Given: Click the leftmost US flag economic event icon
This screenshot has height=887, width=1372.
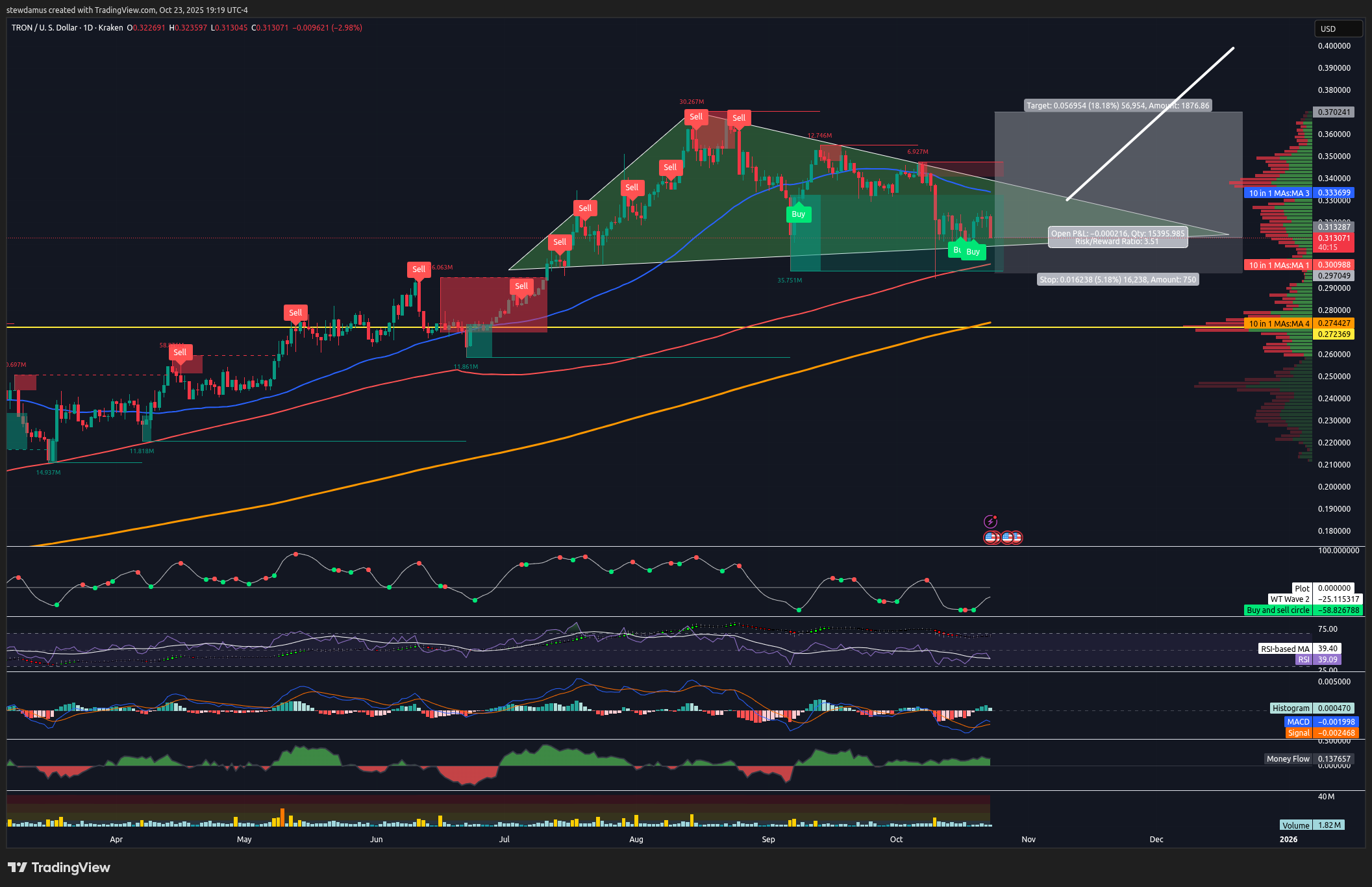Looking at the screenshot, I should click(x=992, y=538).
